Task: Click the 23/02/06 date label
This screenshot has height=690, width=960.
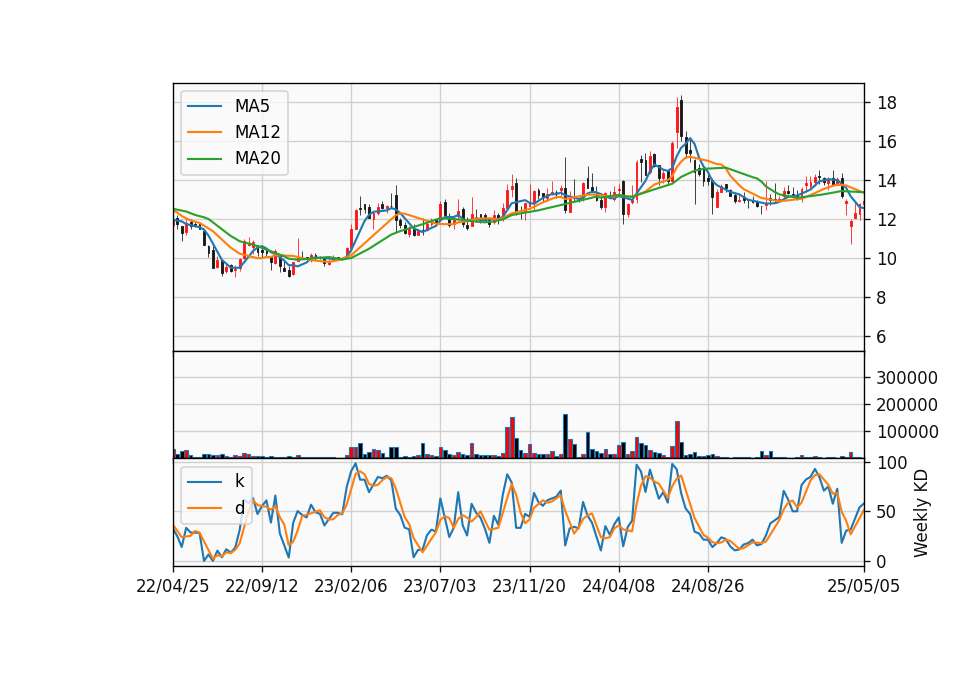Action: (x=351, y=586)
